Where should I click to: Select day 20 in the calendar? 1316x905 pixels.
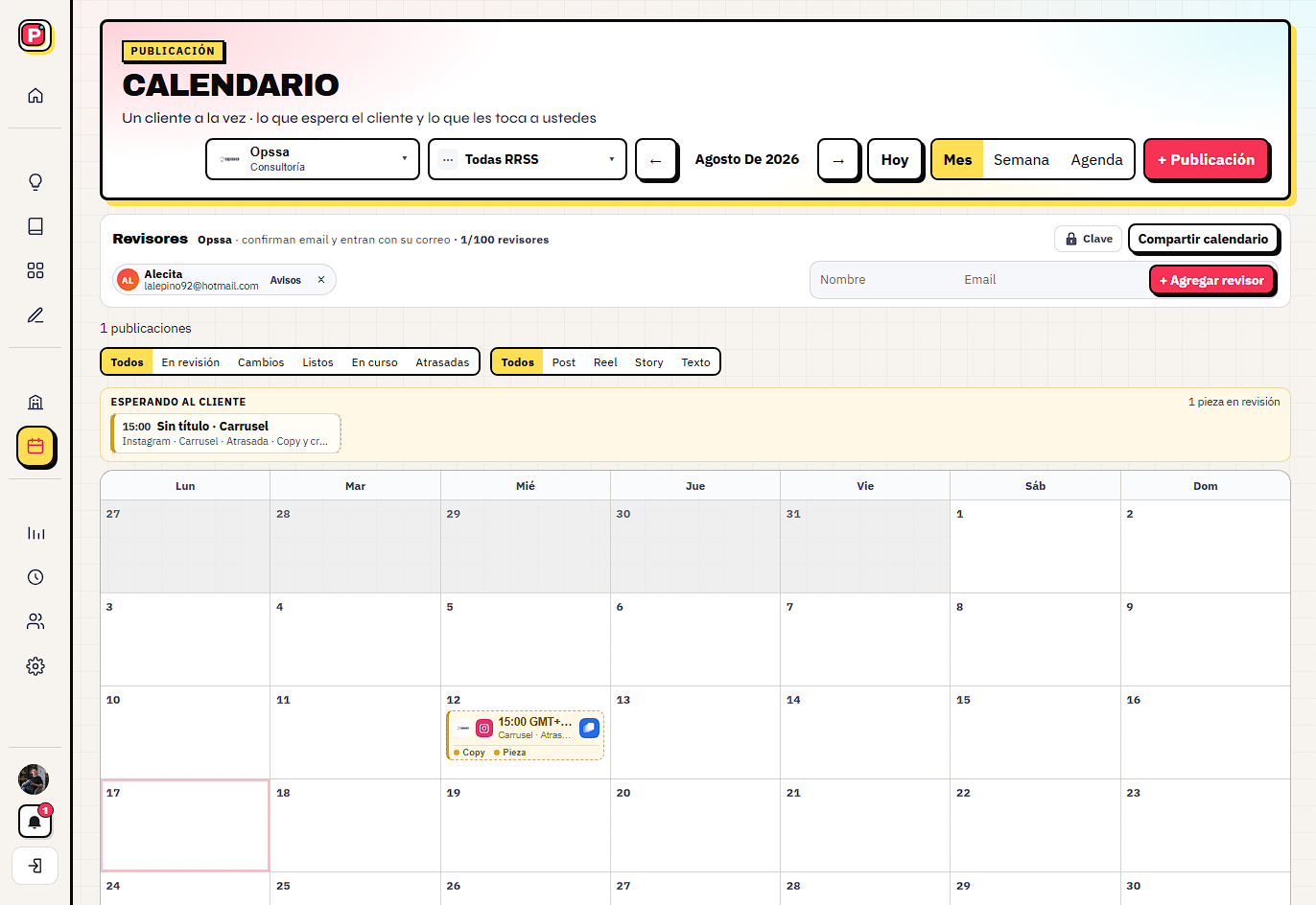point(695,825)
